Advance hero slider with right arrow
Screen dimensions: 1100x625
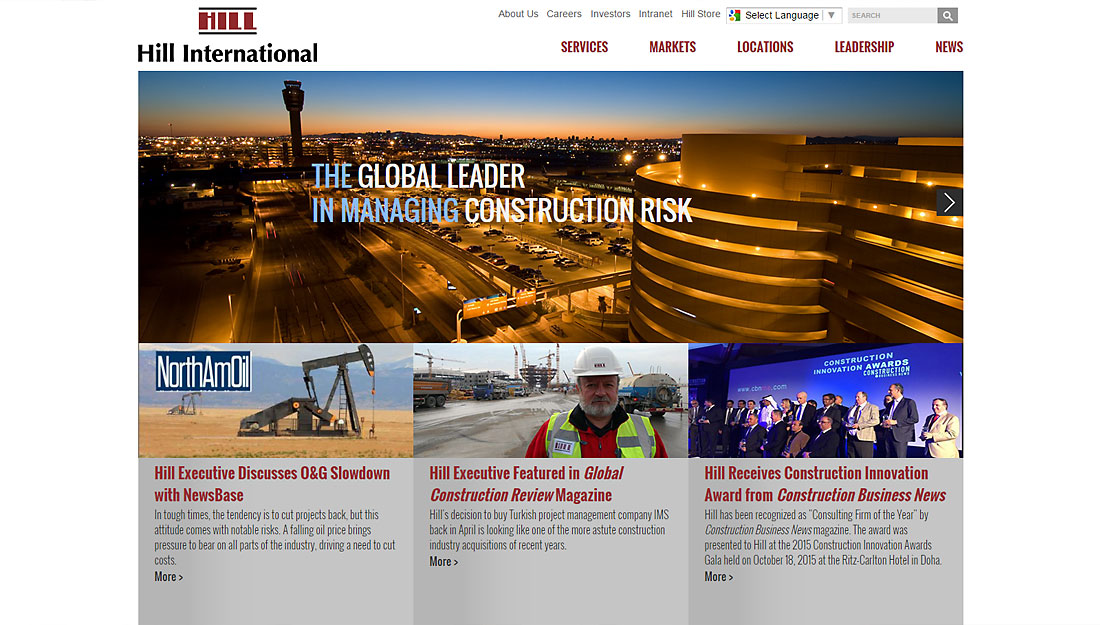(949, 202)
